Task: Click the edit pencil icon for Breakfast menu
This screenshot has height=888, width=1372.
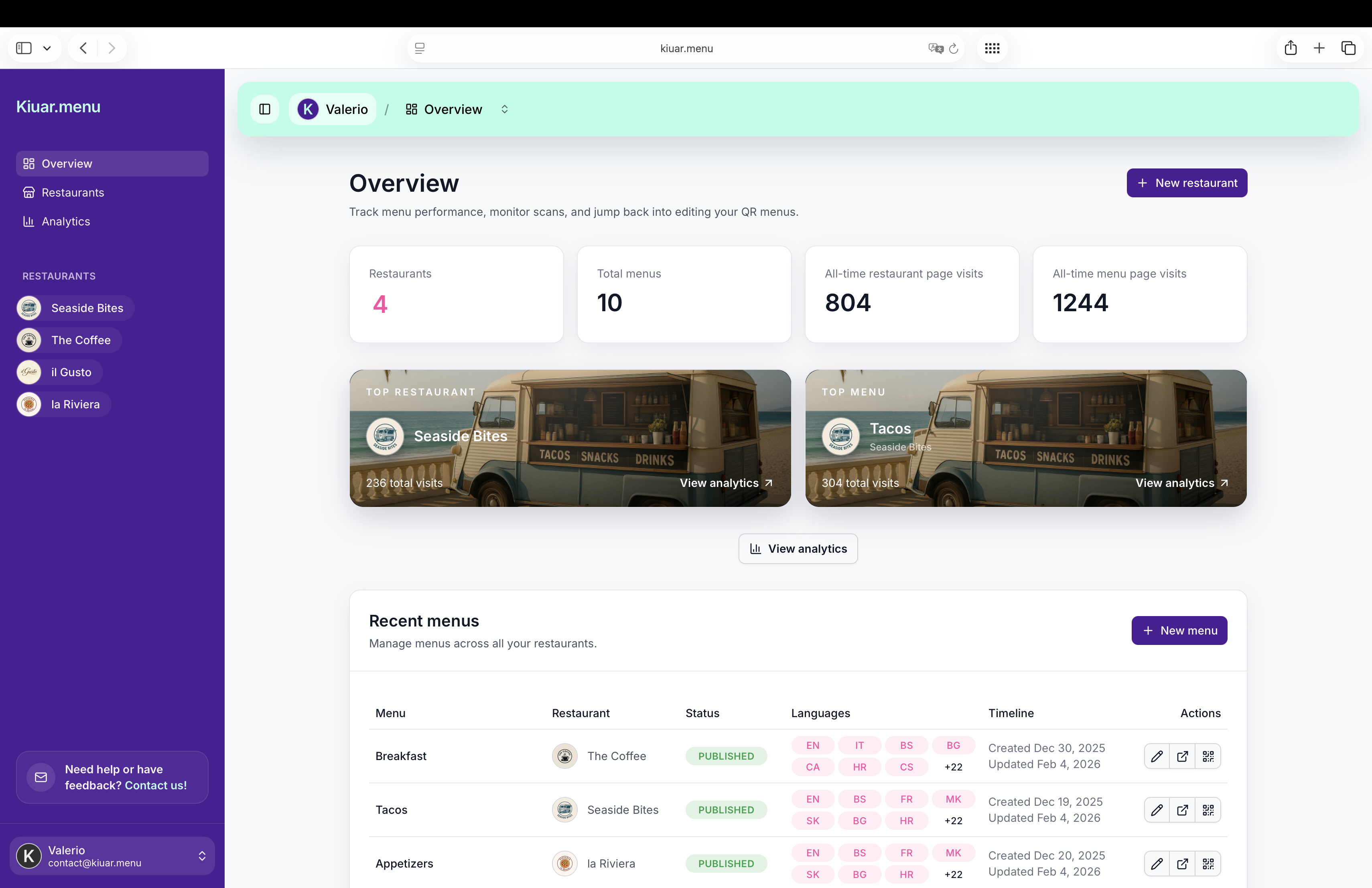Action: click(1157, 756)
